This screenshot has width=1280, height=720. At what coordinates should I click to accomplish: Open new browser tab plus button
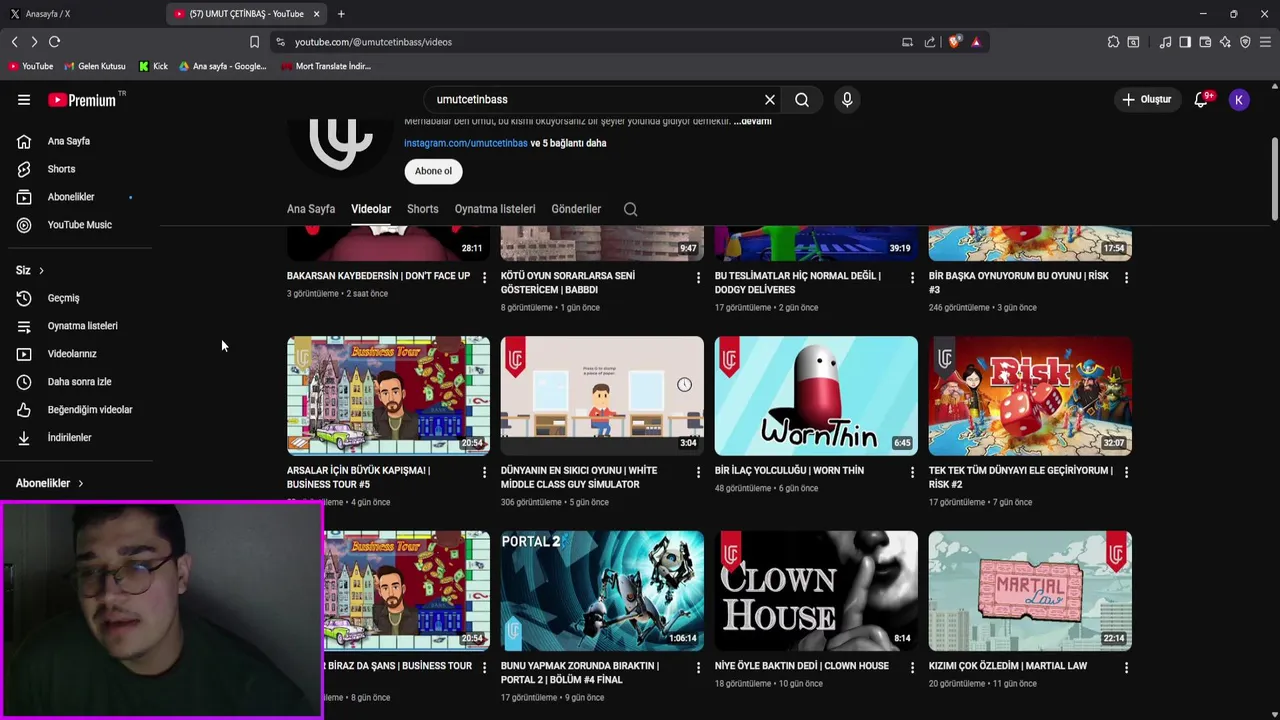click(x=341, y=14)
